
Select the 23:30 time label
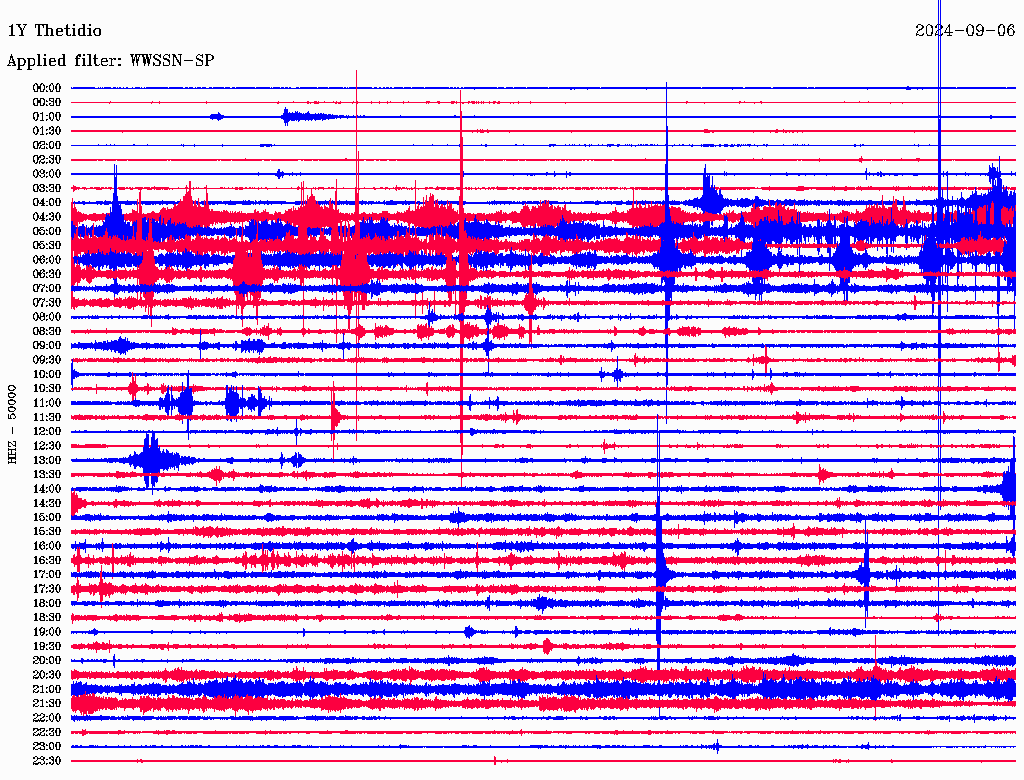tap(47, 761)
